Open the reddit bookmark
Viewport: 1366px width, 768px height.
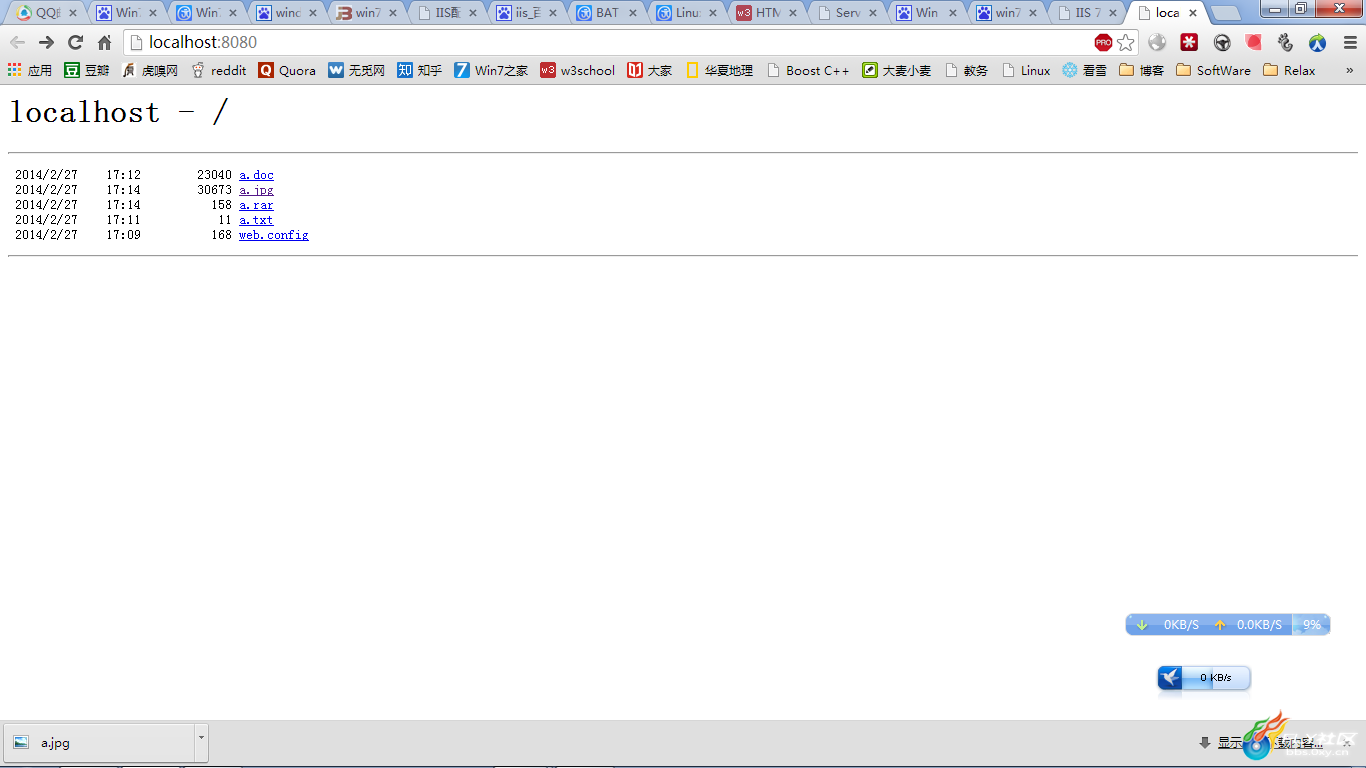(218, 70)
